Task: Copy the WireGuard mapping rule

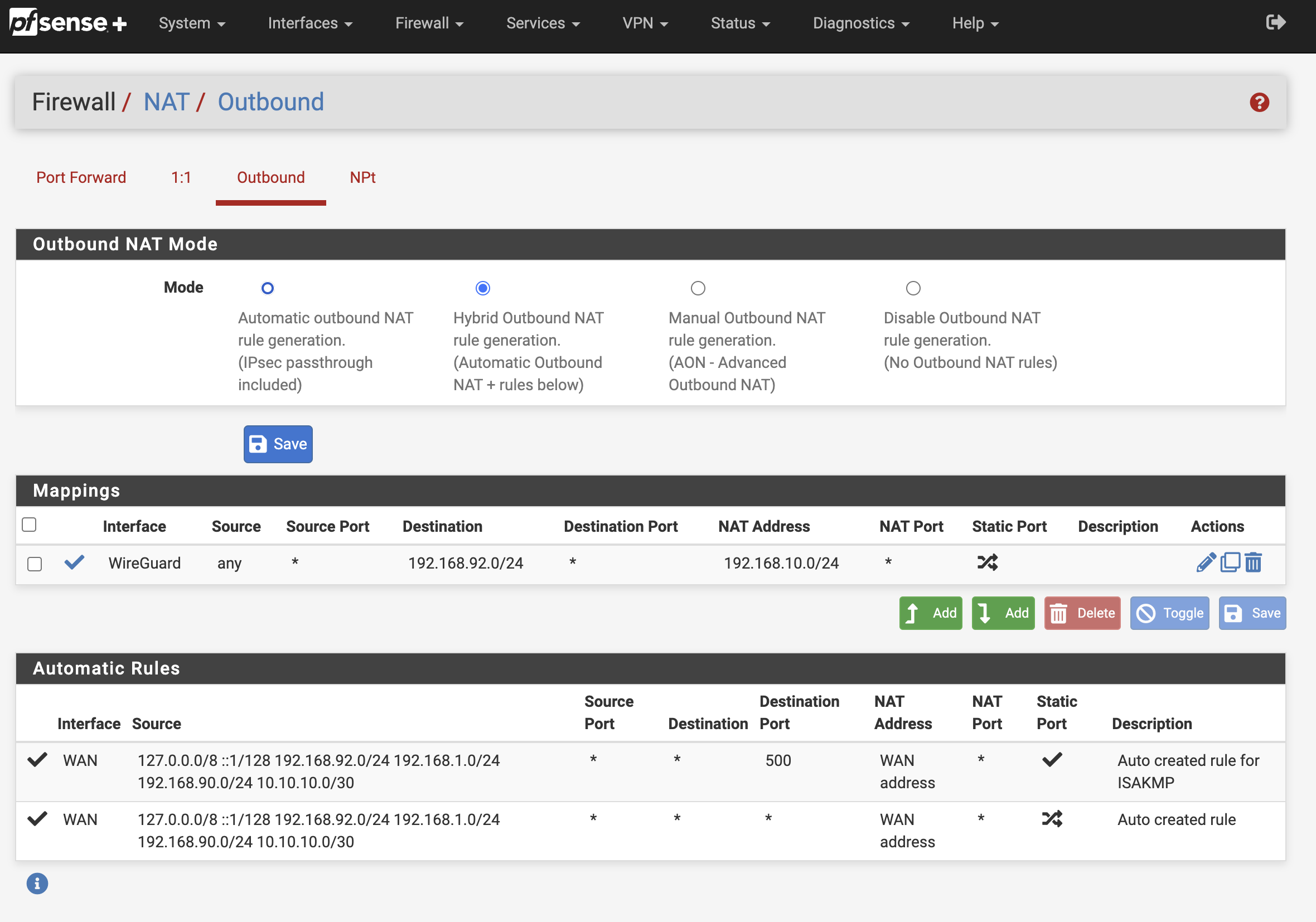Action: 1230,562
